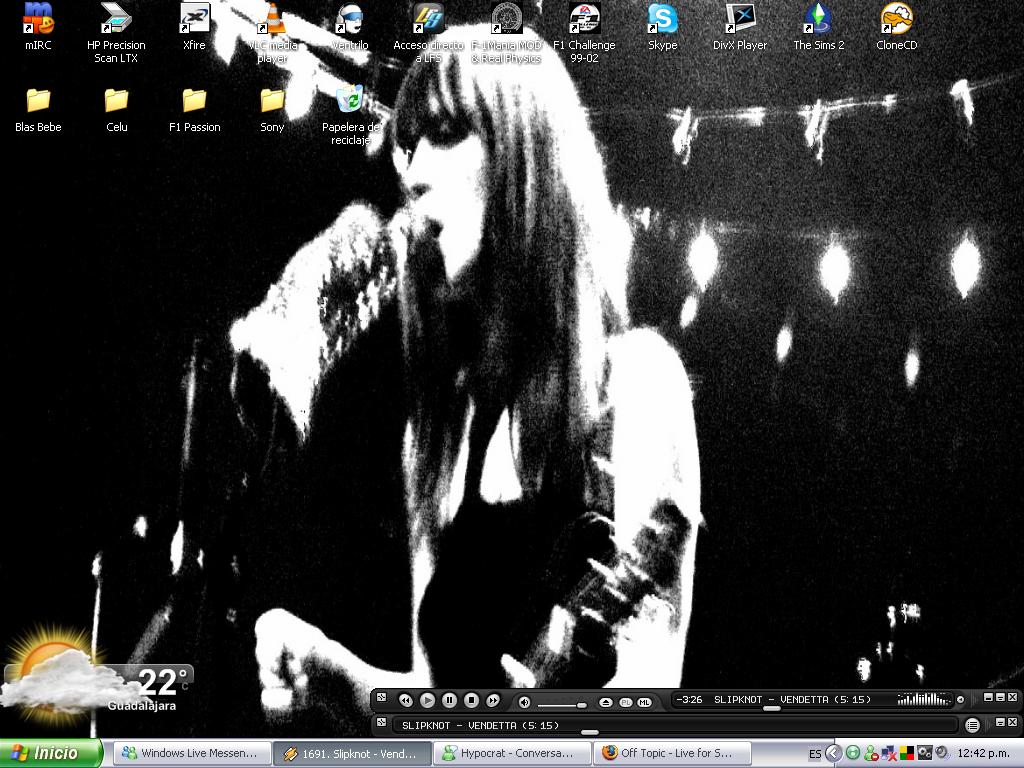Image resolution: width=1024 pixels, height=768 pixels.
Task: Click previous track in Winamp
Action: click(405, 700)
